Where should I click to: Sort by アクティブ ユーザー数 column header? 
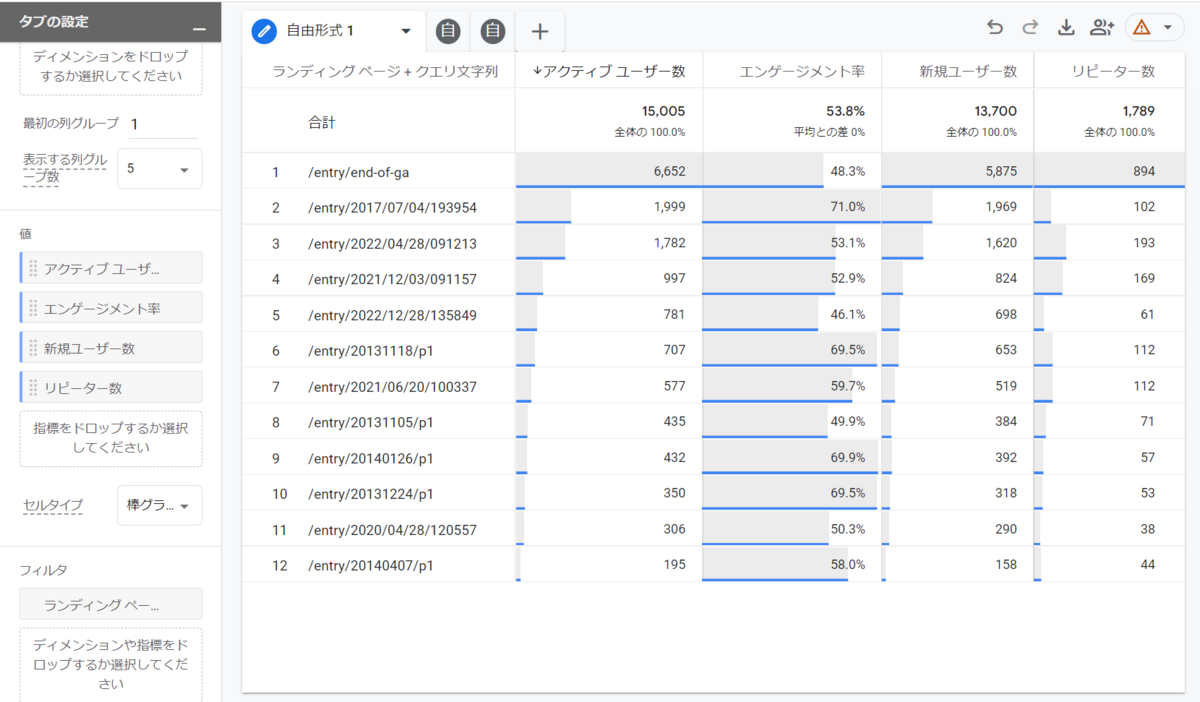click(609, 71)
